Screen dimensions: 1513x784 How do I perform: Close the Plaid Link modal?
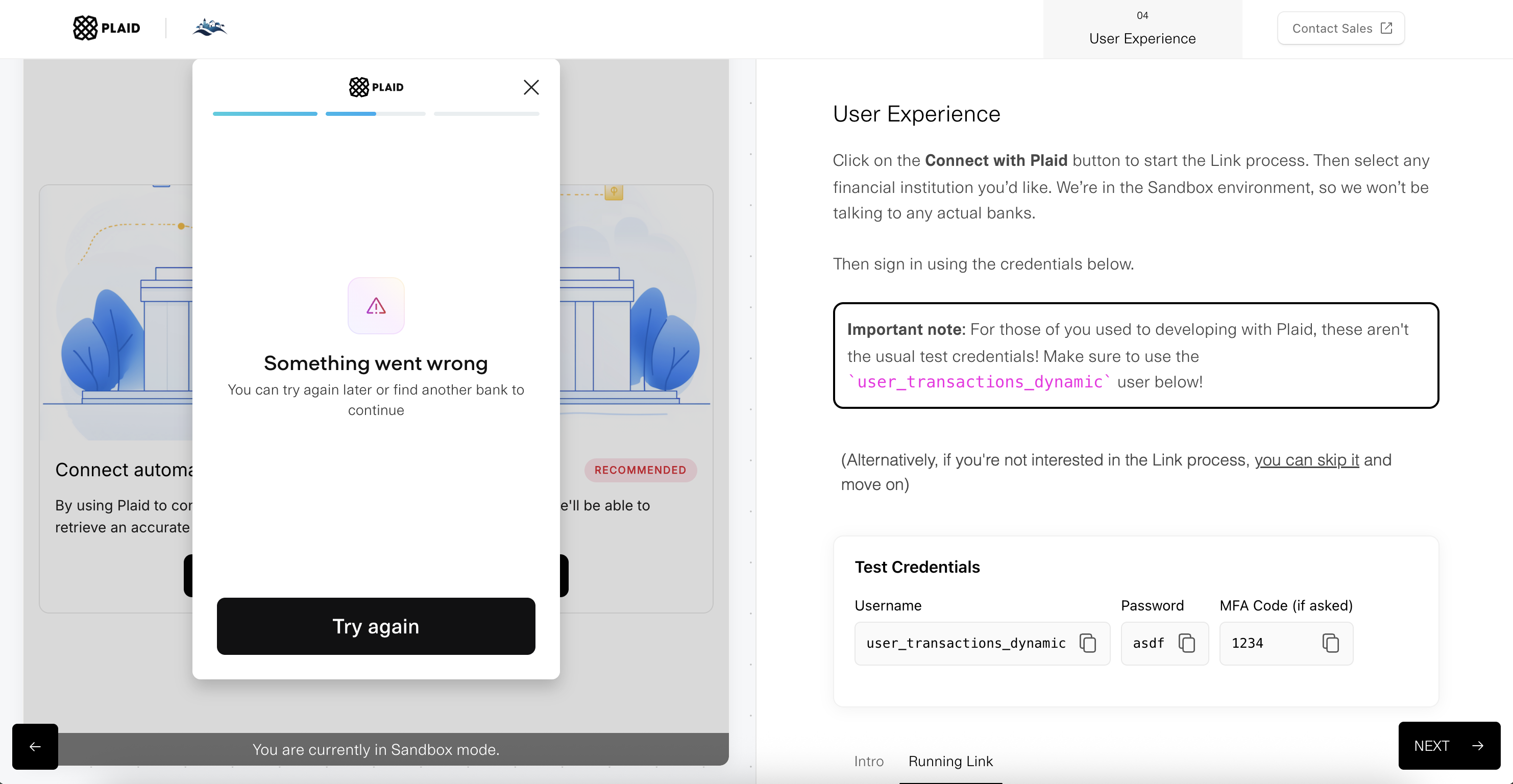coord(531,87)
